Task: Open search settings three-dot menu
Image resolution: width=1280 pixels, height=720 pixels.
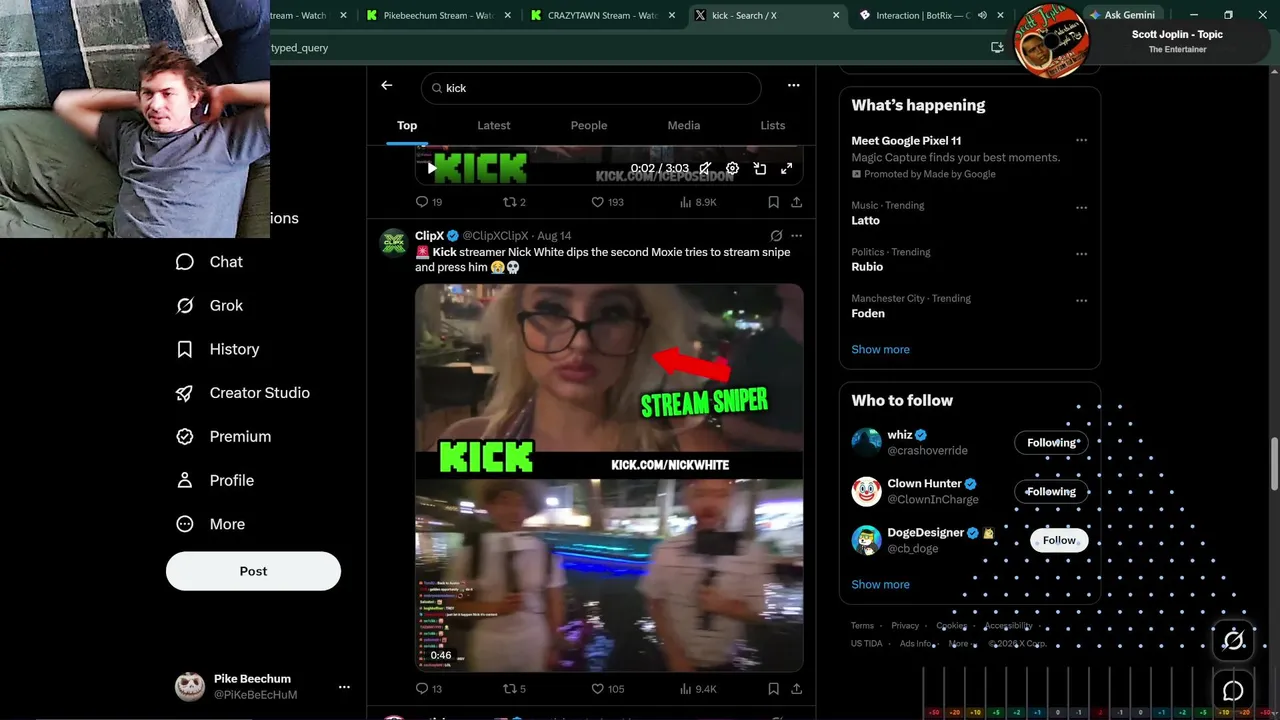Action: coord(793,86)
